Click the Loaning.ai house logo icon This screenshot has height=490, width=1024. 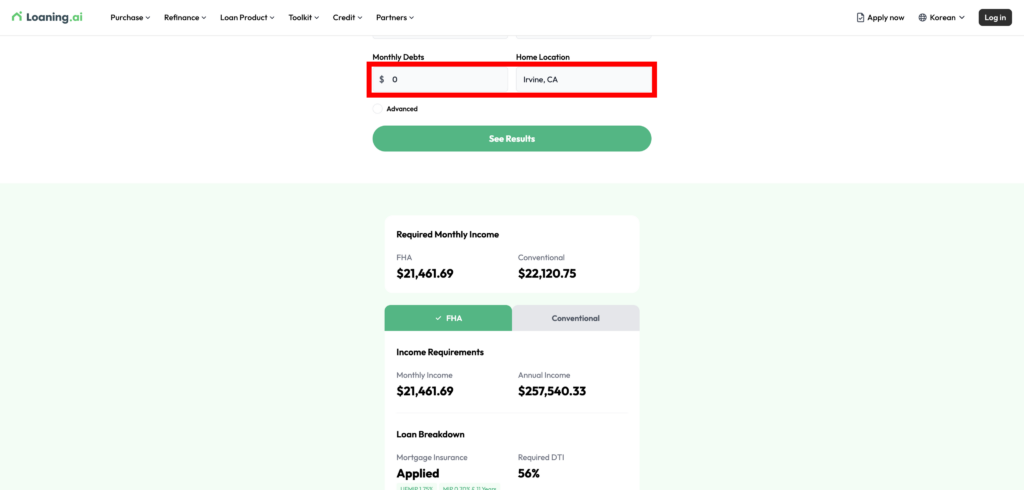click(17, 17)
